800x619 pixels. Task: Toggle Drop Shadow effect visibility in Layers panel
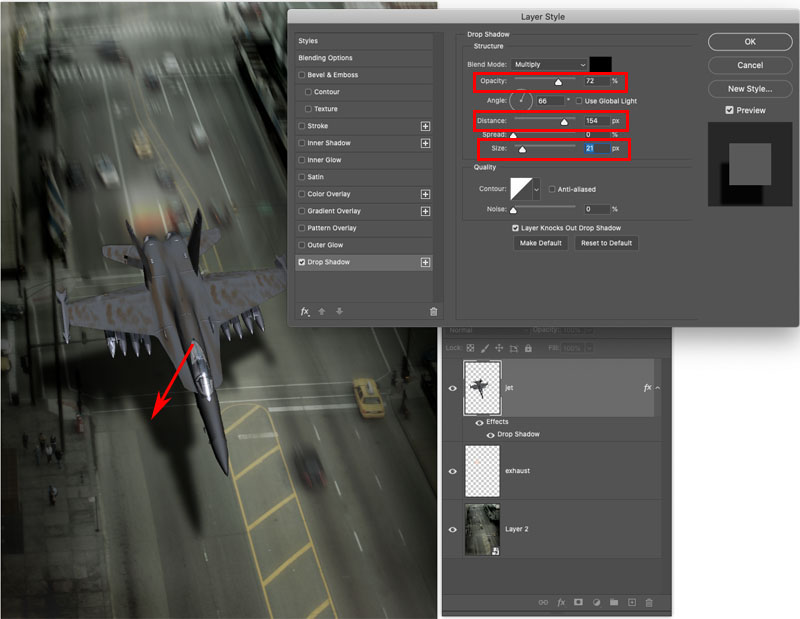pyautogui.click(x=490, y=435)
